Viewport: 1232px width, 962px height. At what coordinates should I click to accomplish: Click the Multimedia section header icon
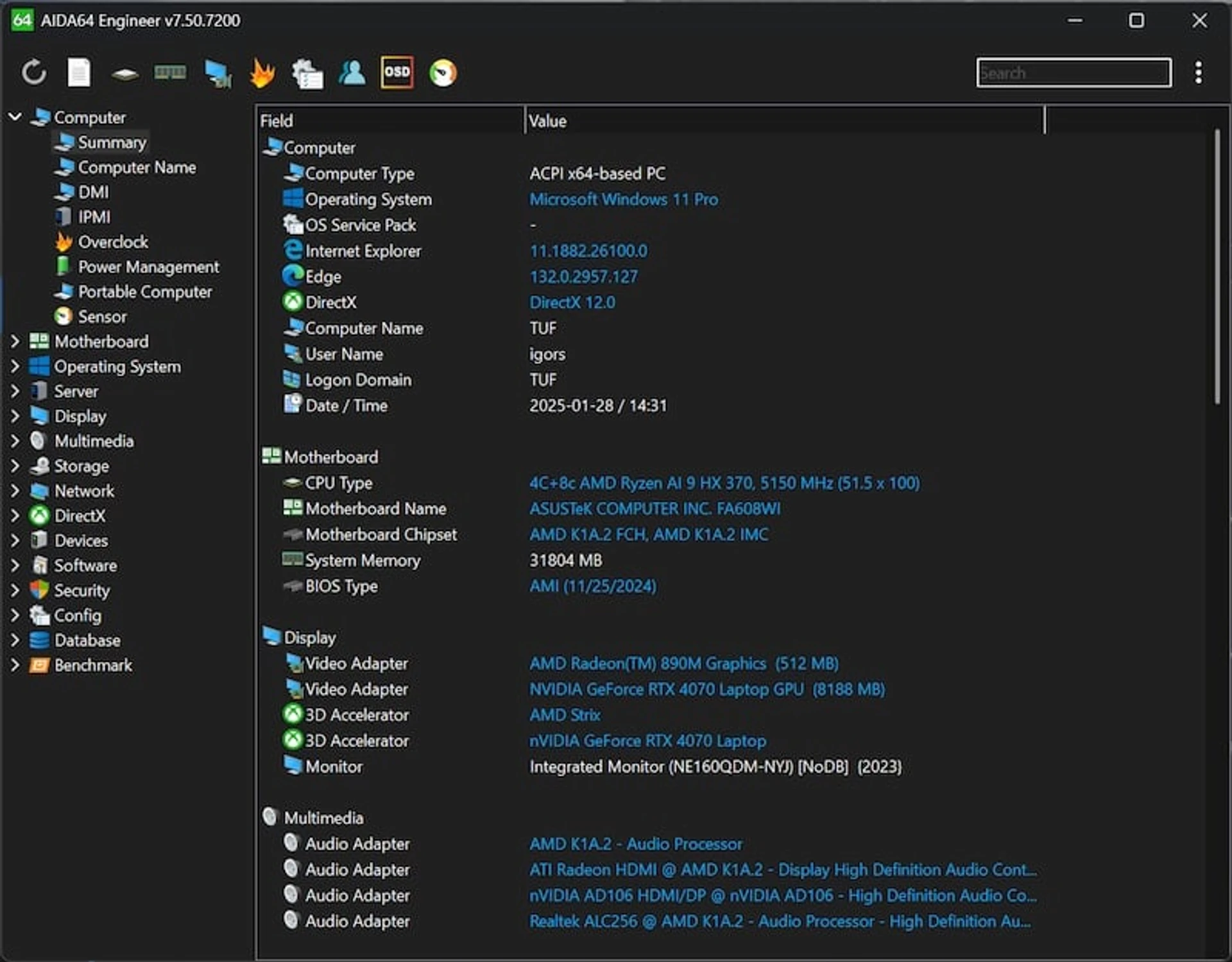(270, 816)
